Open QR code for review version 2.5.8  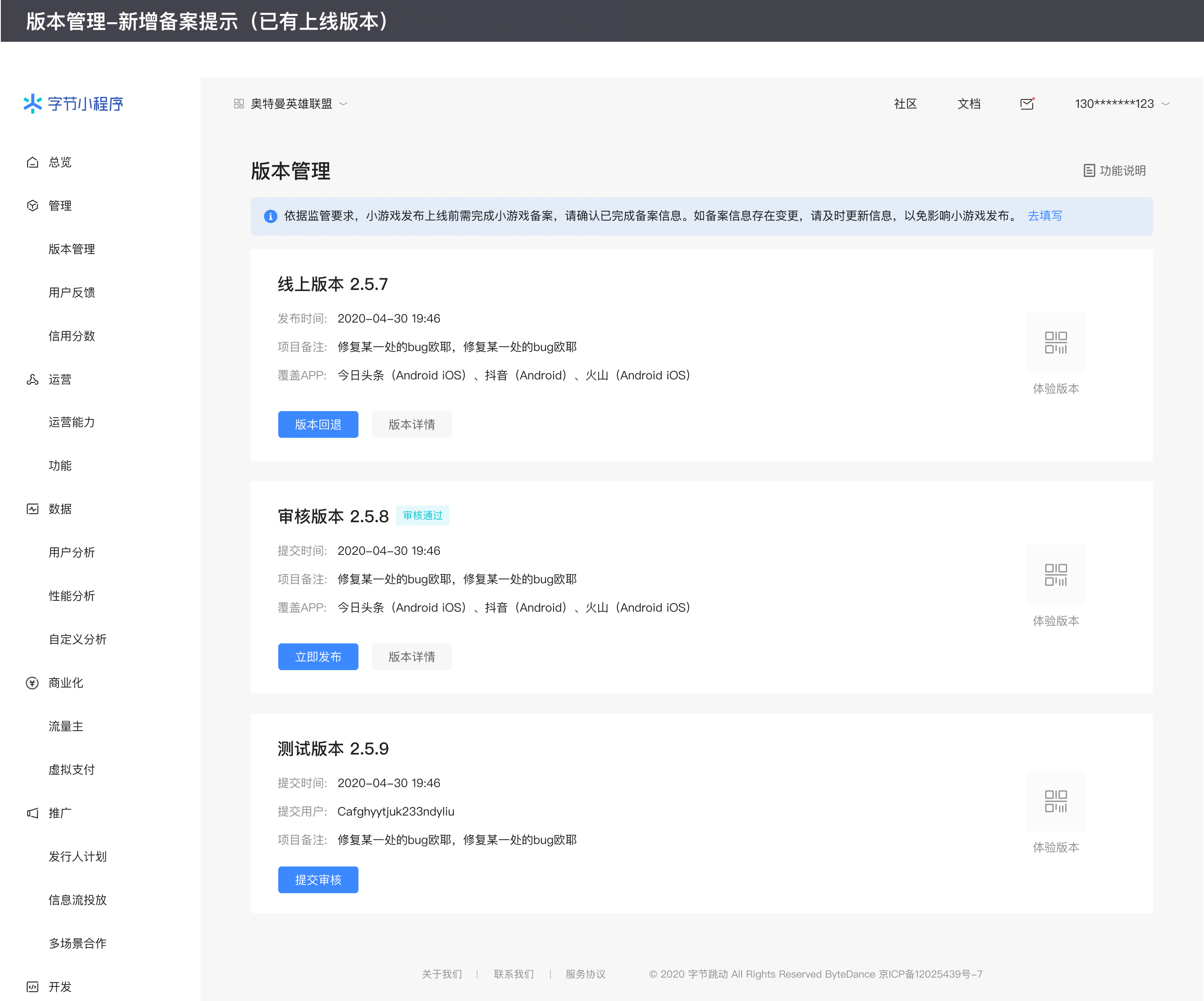pos(1056,574)
